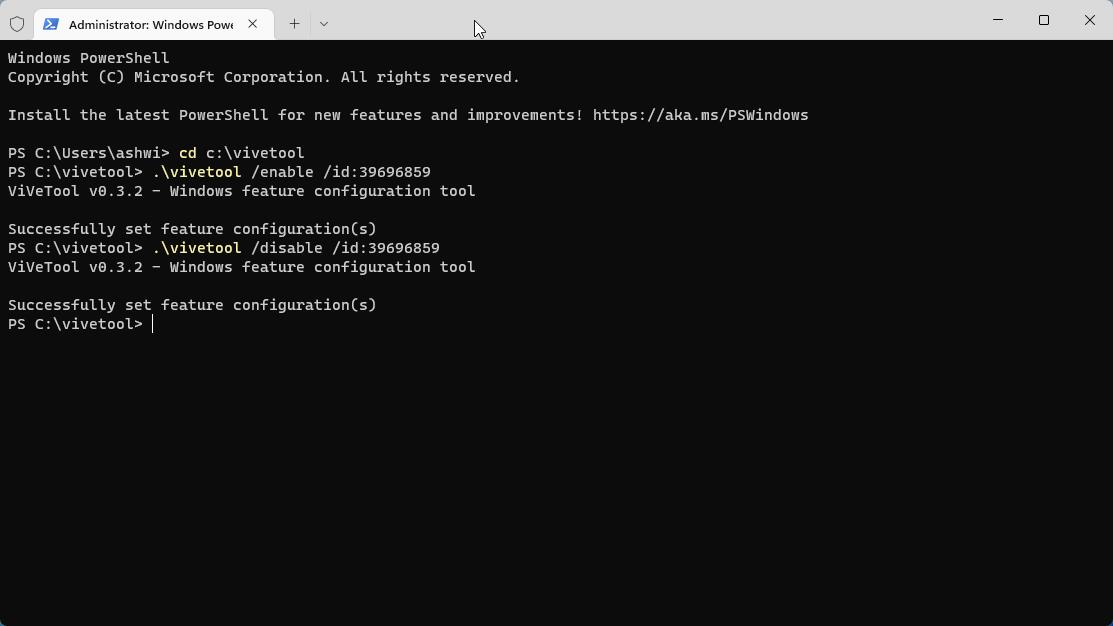Select the blinking cursor in the terminal
The width and height of the screenshot is (1113, 626).
(x=152, y=323)
